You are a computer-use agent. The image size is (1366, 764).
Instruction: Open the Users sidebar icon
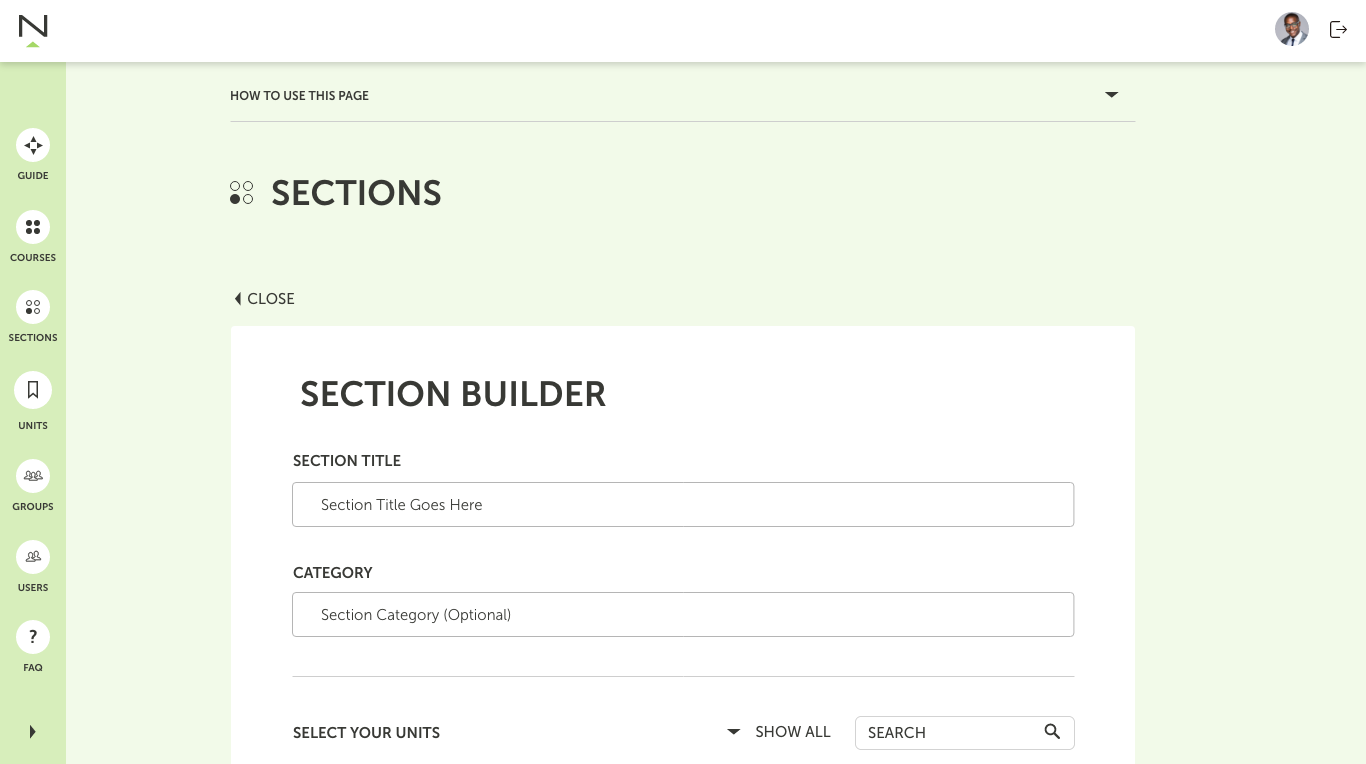pos(33,557)
